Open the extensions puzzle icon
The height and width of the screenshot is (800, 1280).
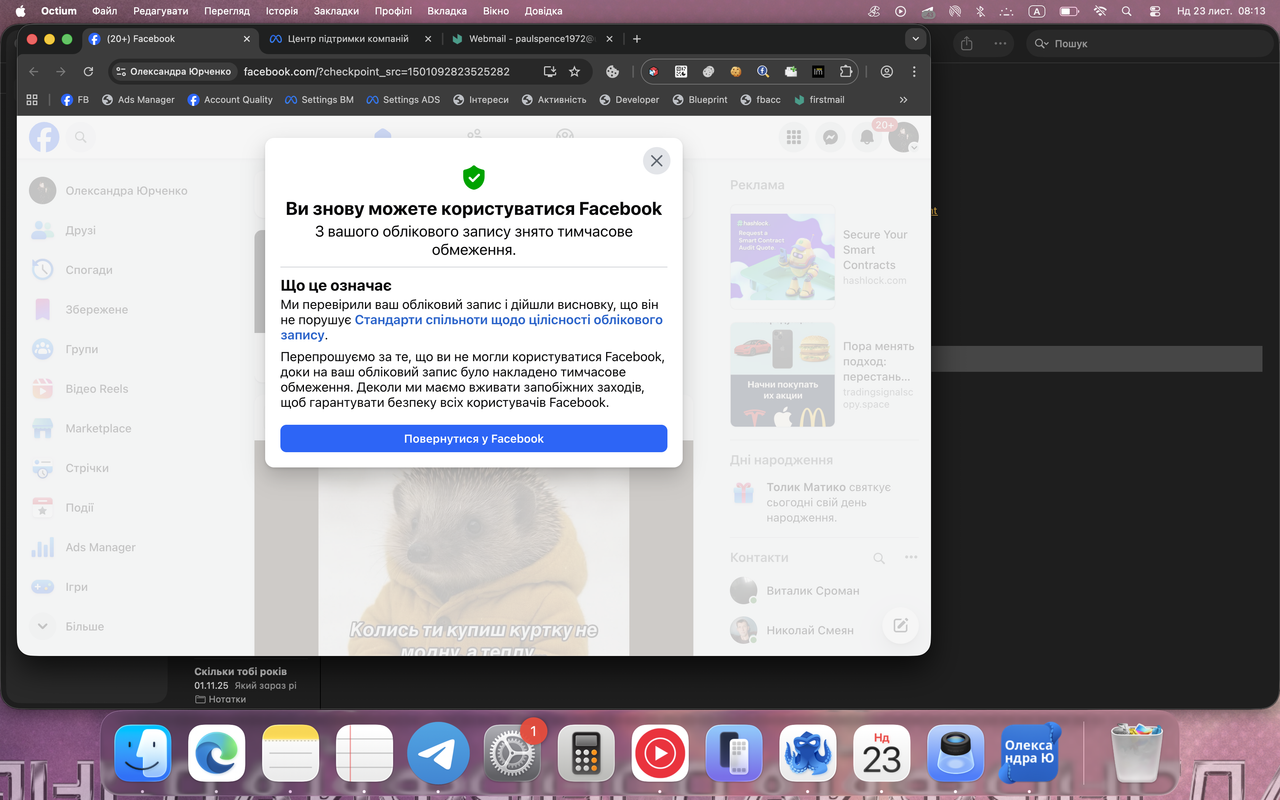click(846, 72)
